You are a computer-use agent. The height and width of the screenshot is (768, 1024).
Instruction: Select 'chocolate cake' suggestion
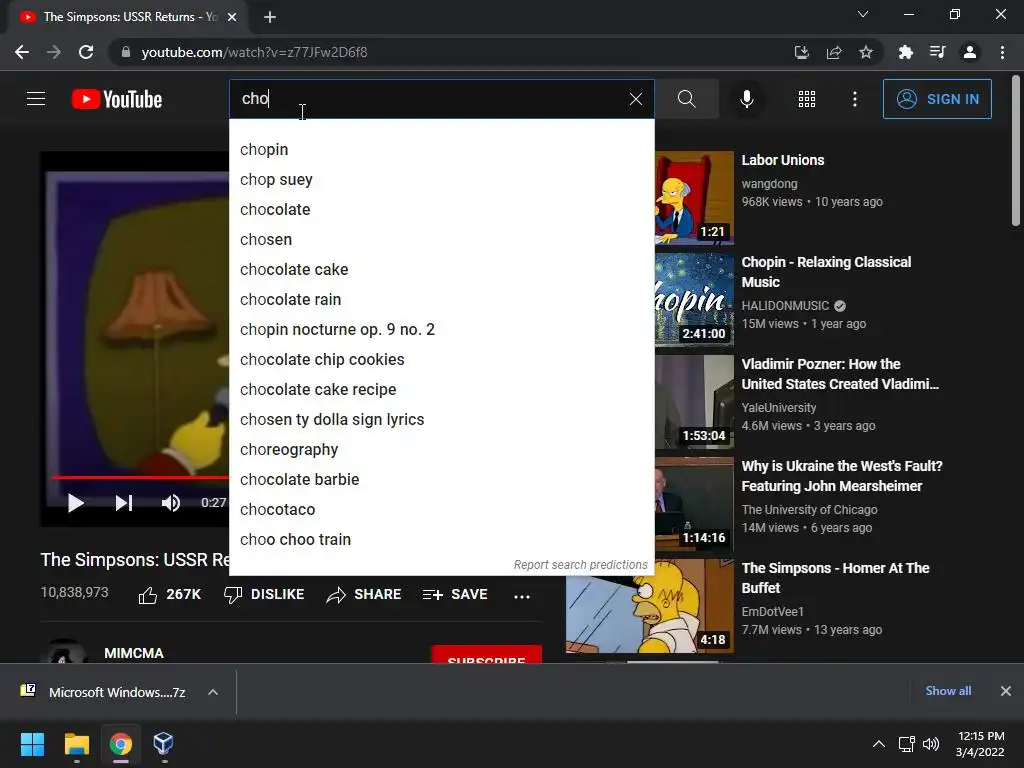(x=441, y=270)
